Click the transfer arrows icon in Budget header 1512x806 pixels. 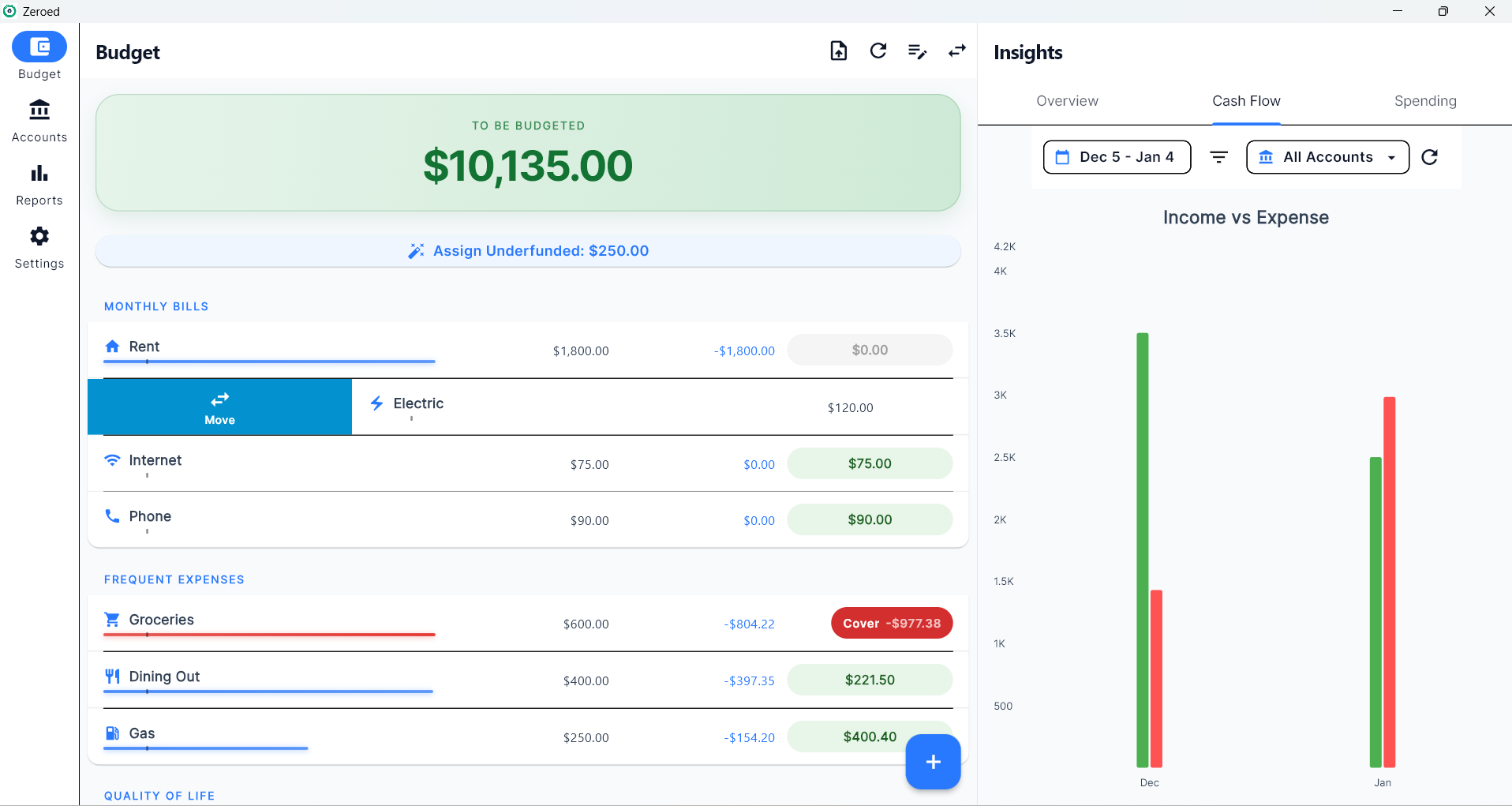(x=956, y=51)
